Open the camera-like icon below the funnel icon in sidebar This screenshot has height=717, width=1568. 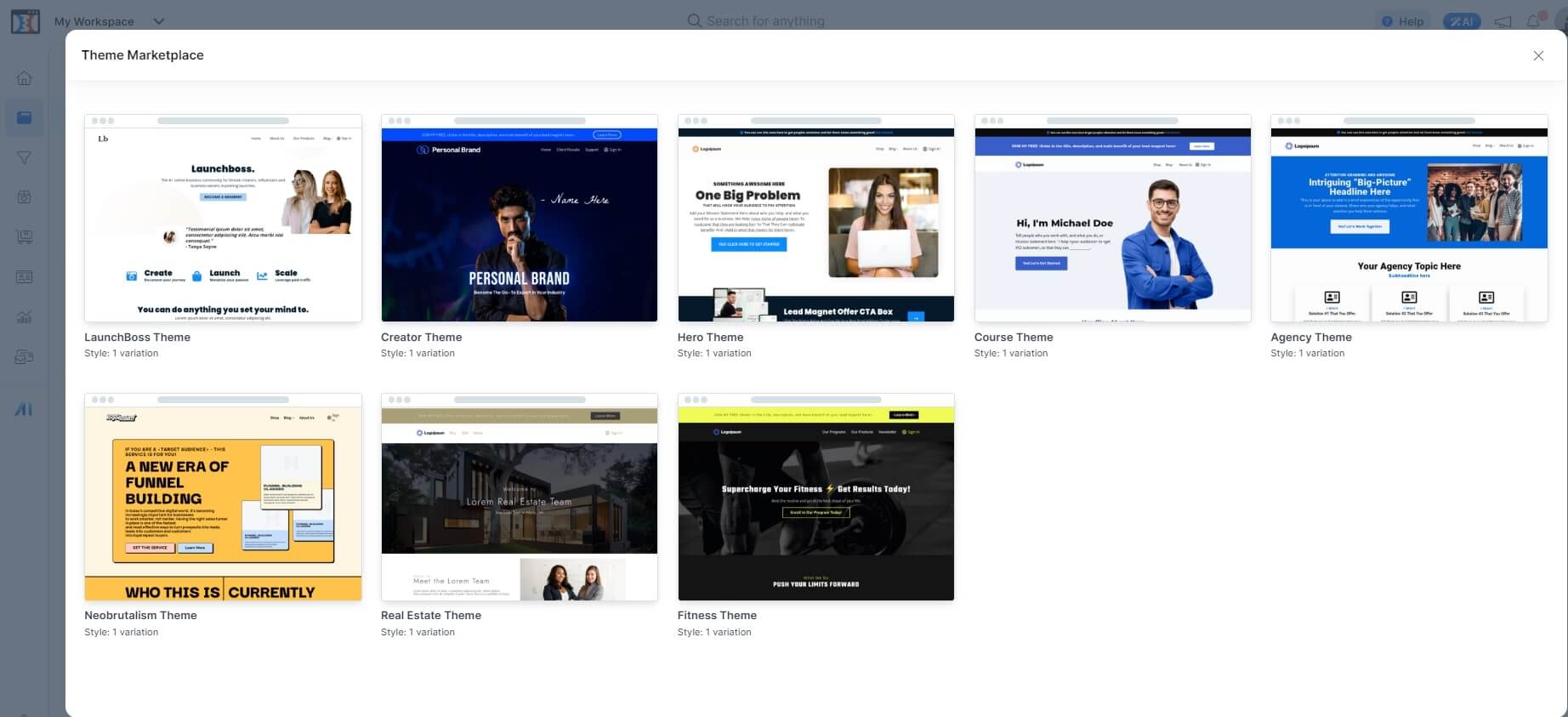click(x=25, y=197)
